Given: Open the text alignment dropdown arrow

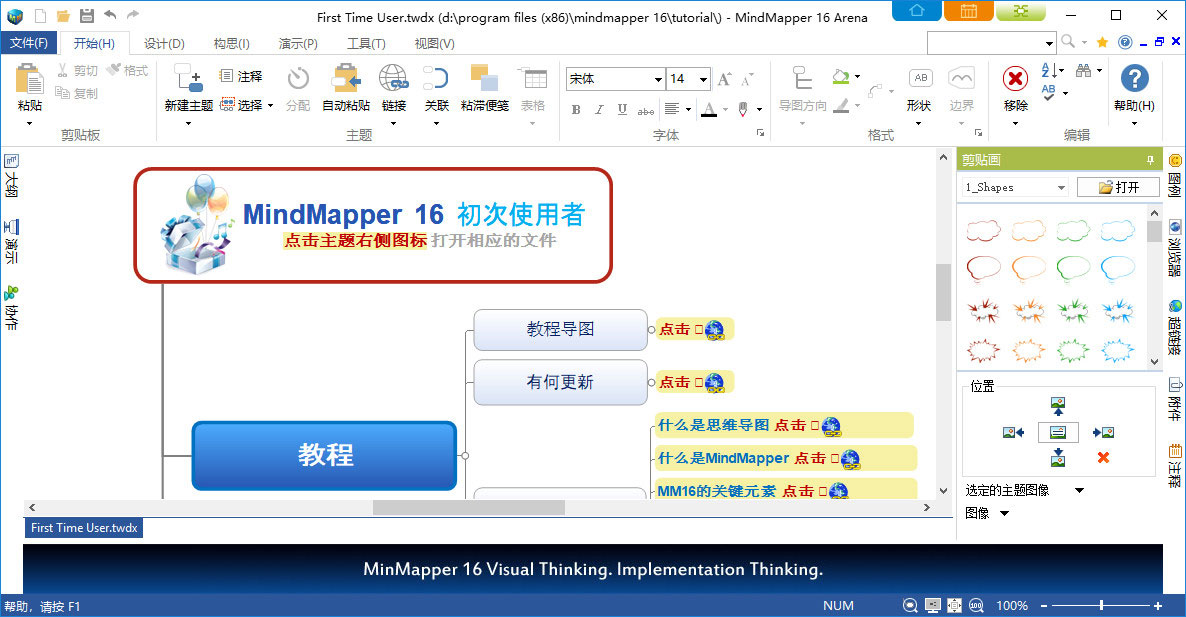Looking at the screenshot, I should [688, 110].
